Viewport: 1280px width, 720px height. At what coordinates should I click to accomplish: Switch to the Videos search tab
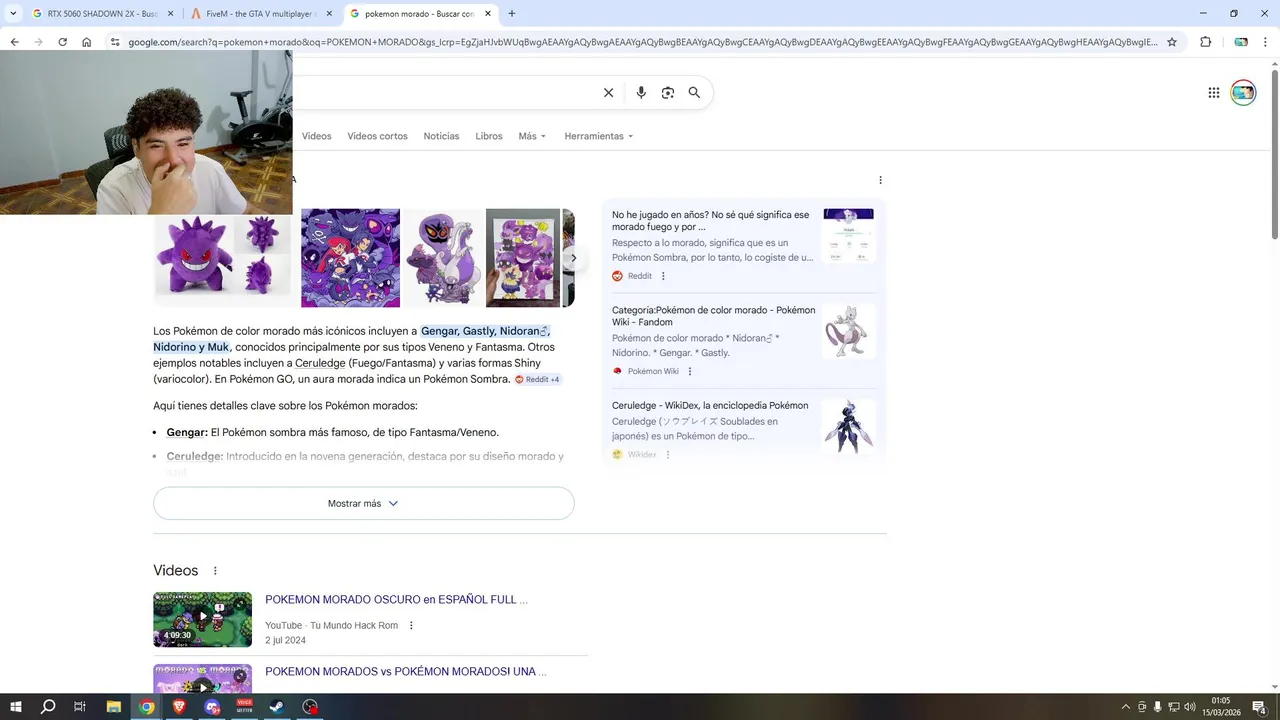(x=316, y=136)
